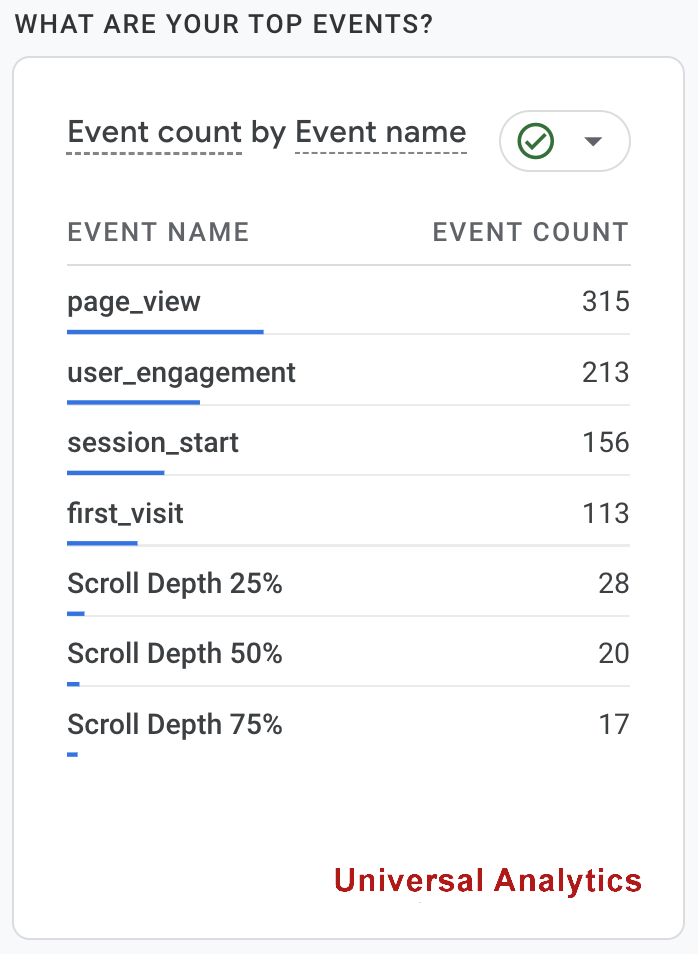Click the green checkmark data quality icon

coord(536,141)
